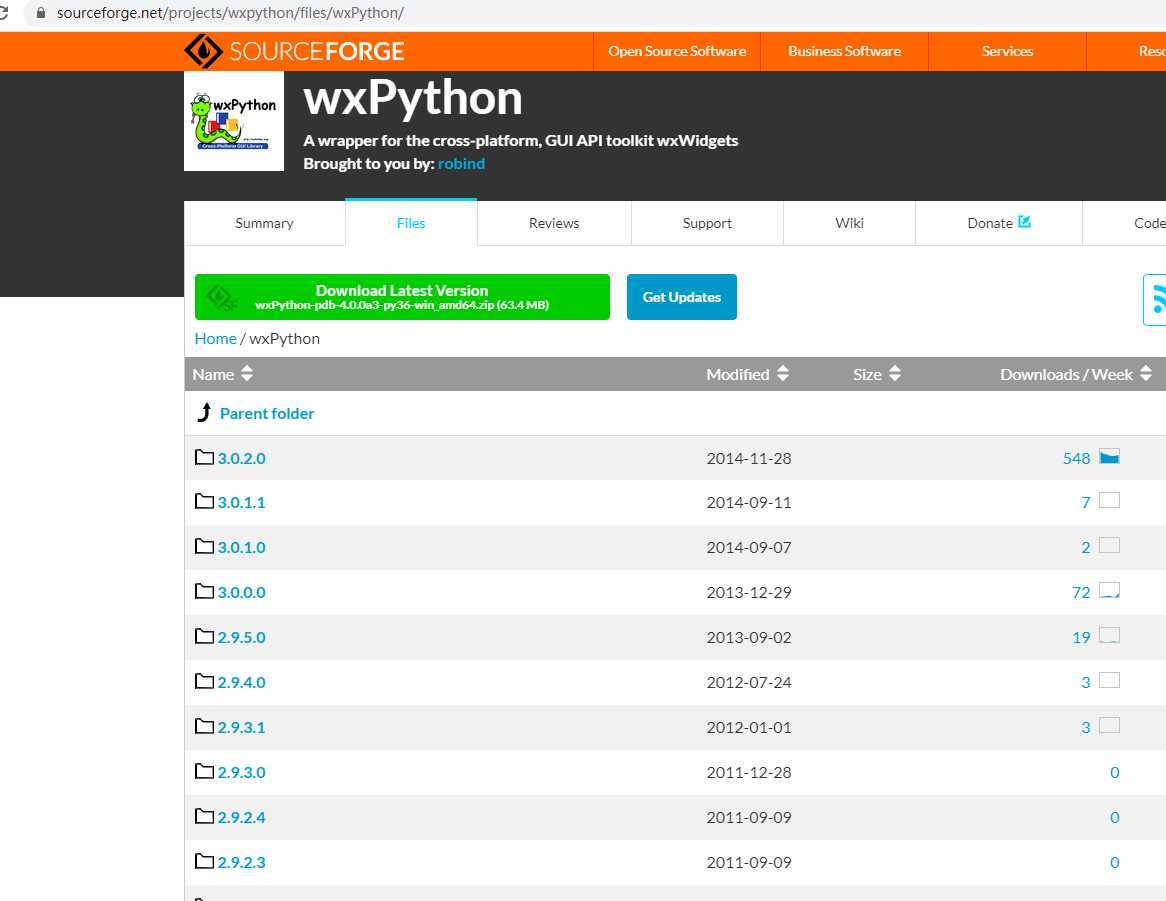Open folder icon for 3.0.1.1

click(204, 502)
